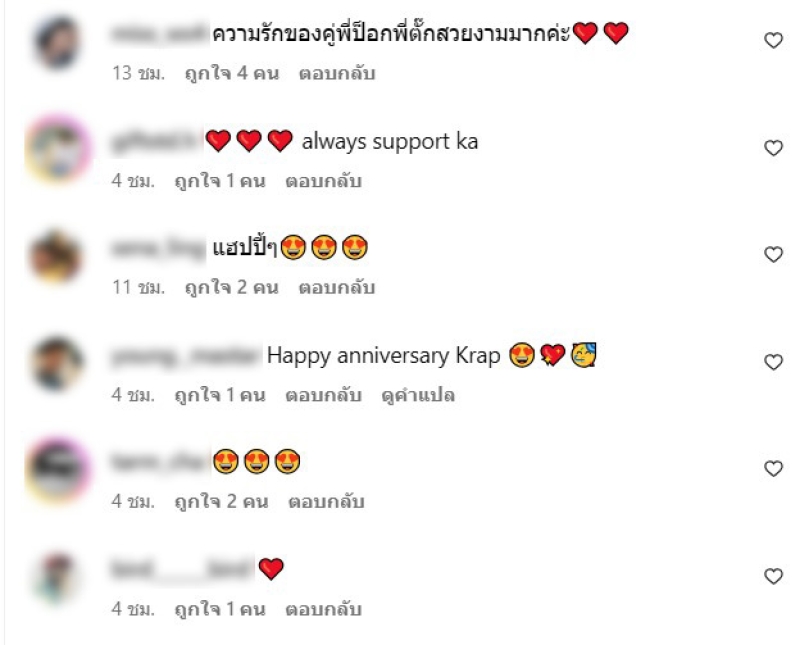
Task: Like the 'always support ka' comment
Action: [x=773, y=148]
